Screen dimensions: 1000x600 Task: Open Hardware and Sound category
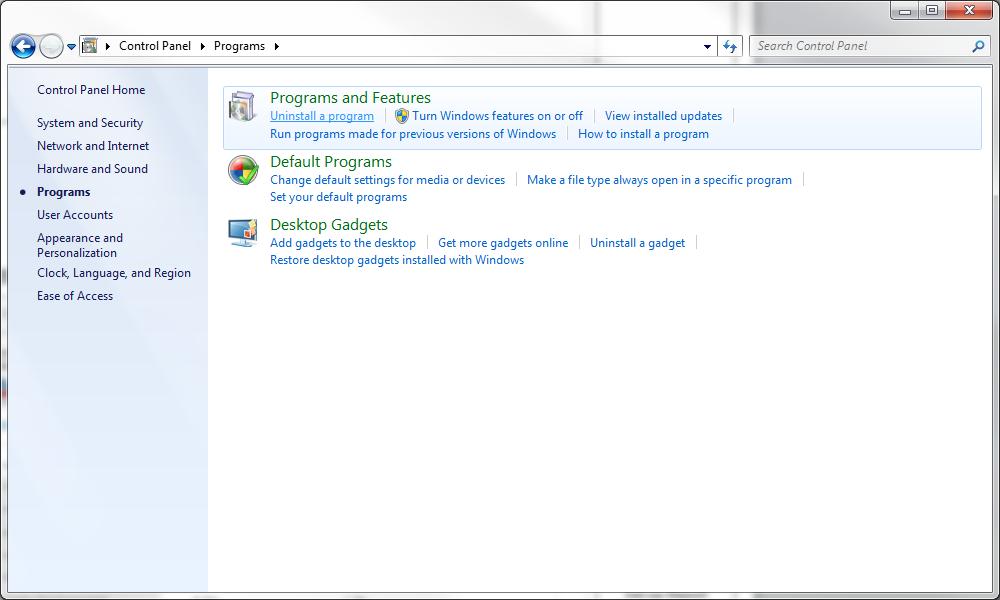pos(92,169)
